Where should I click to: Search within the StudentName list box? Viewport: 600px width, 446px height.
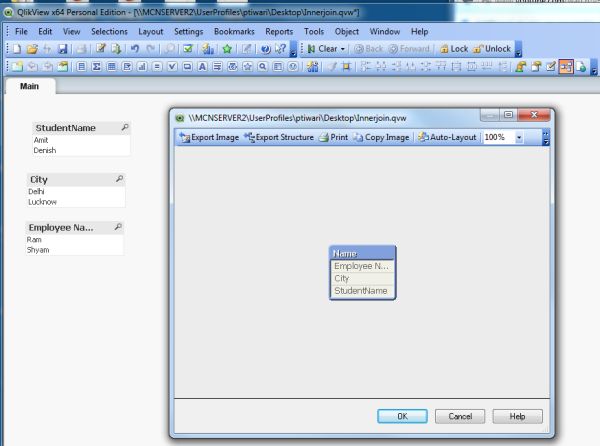(125, 127)
